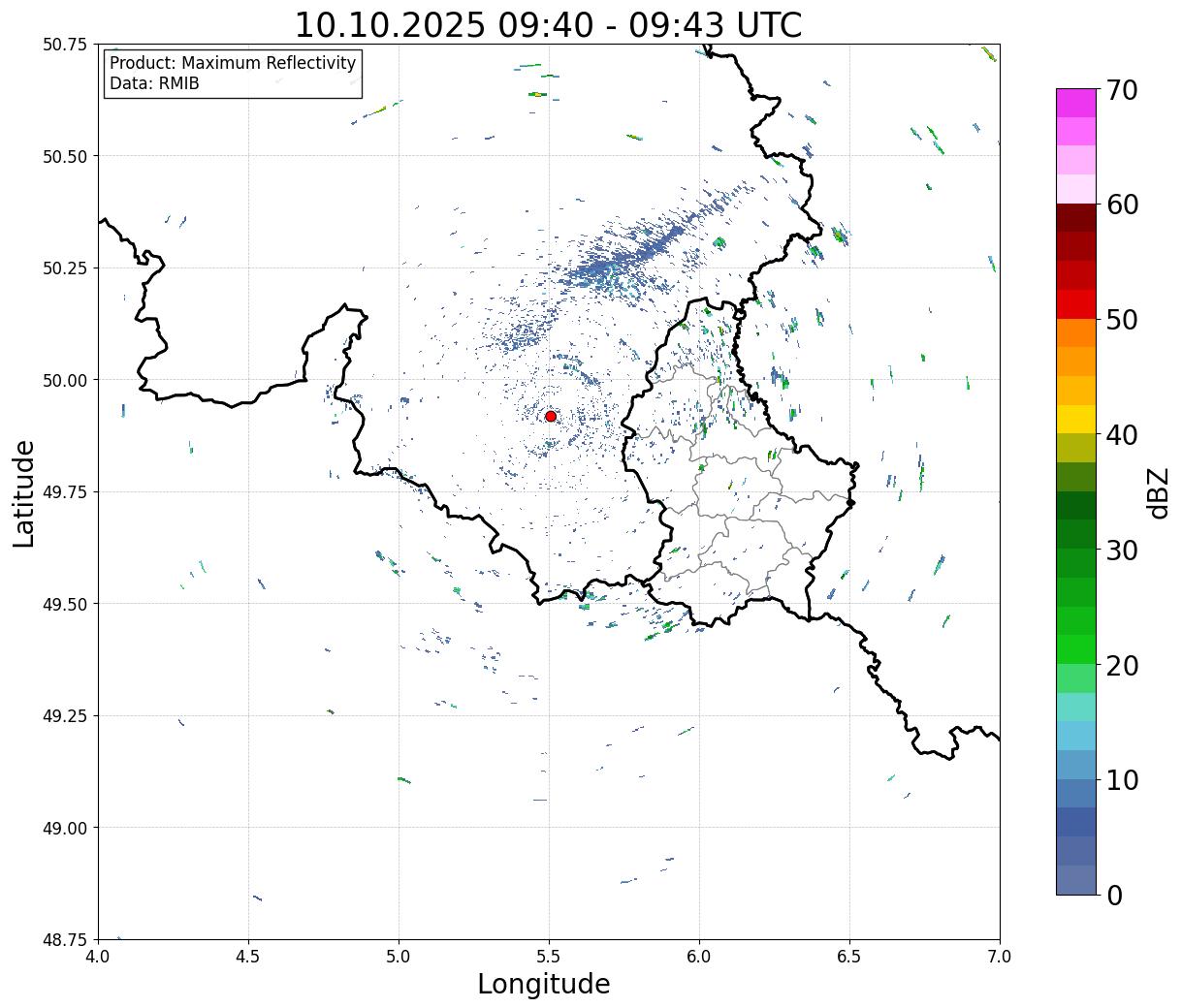The height and width of the screenshot is (1008, 1182).
Task: Click the turquoise colorbar swatch below 20
Action: [1076, 707]
